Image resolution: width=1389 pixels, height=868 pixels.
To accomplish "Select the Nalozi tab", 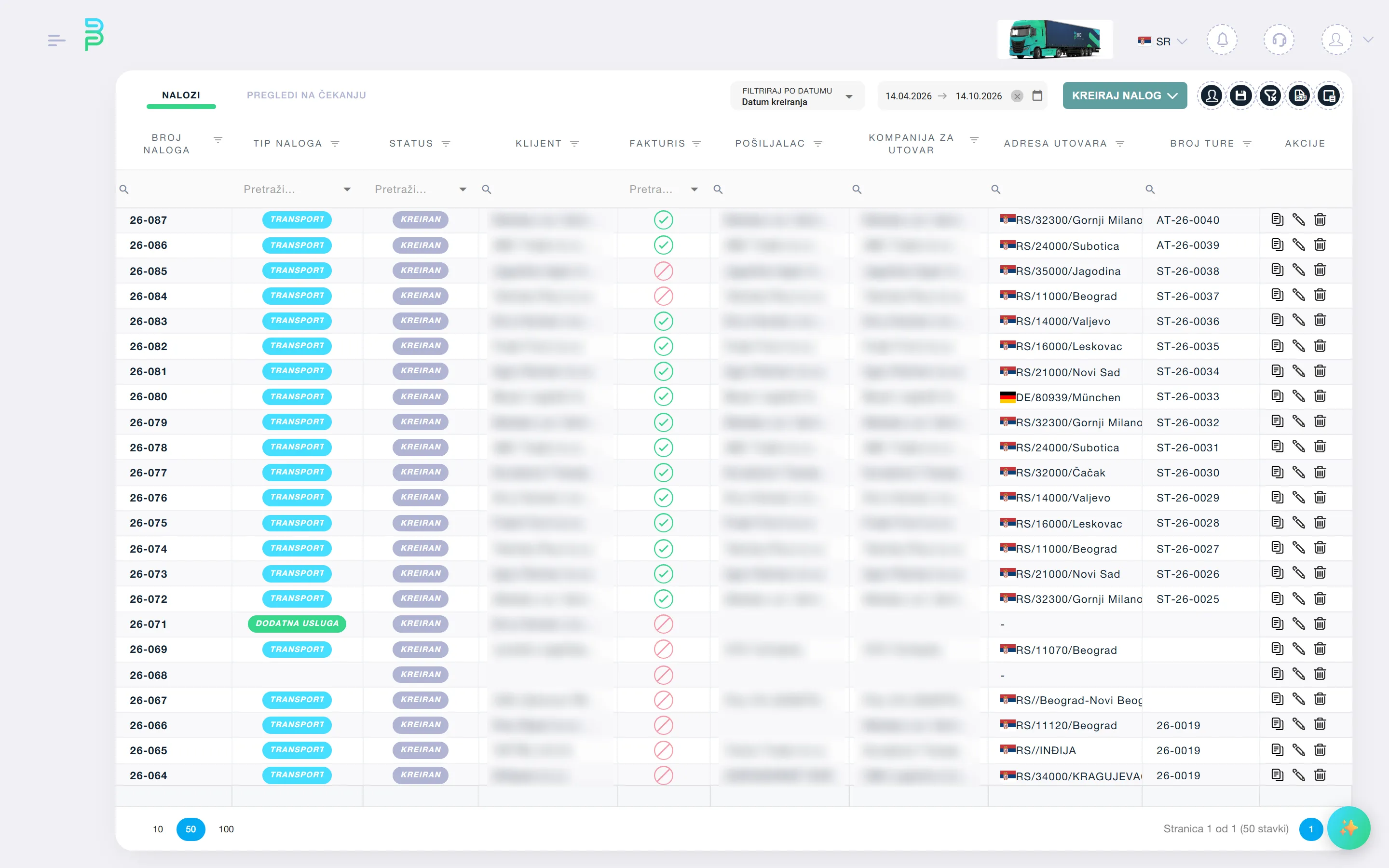I will 181,95.
